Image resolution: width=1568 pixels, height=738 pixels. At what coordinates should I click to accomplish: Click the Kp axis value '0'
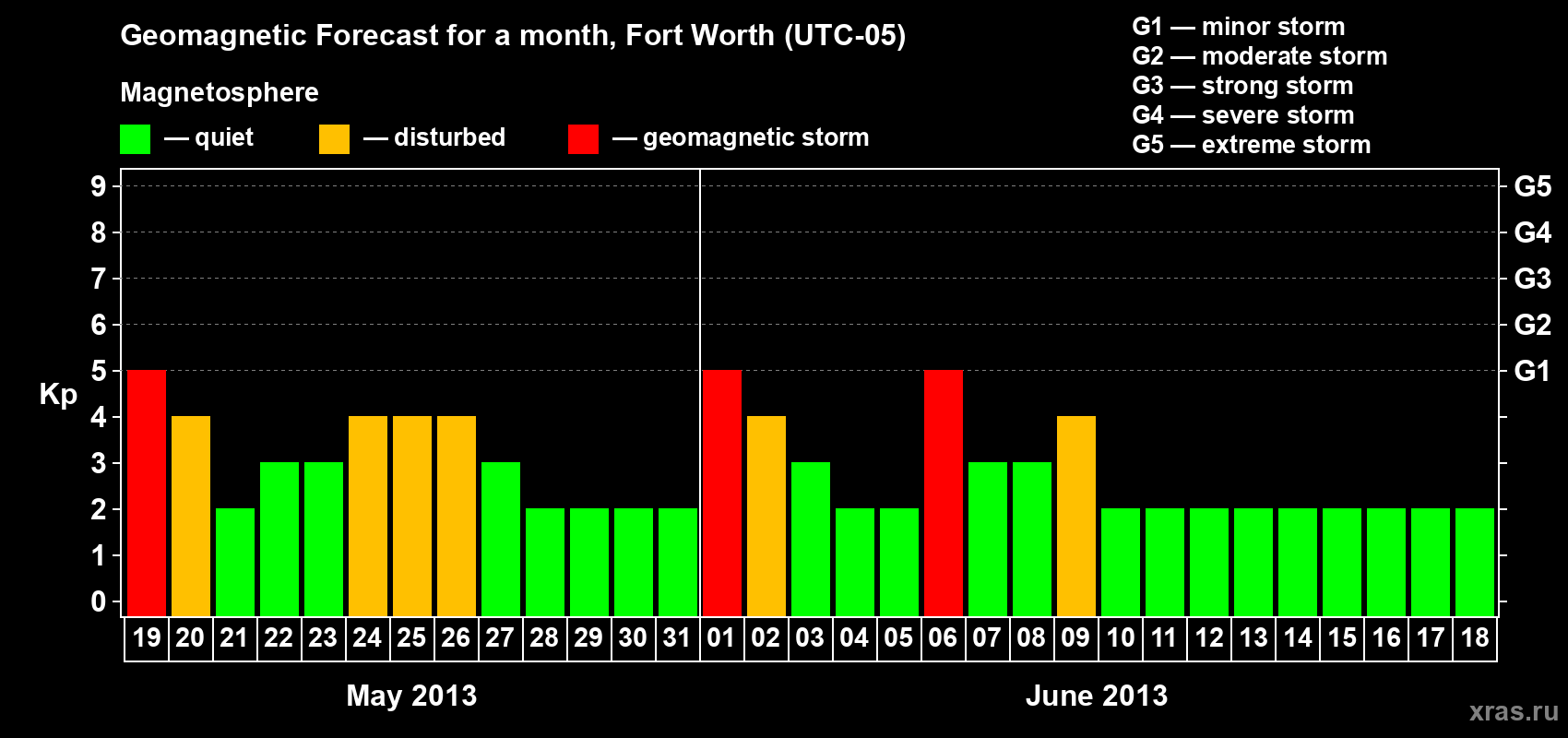[99, 601]
